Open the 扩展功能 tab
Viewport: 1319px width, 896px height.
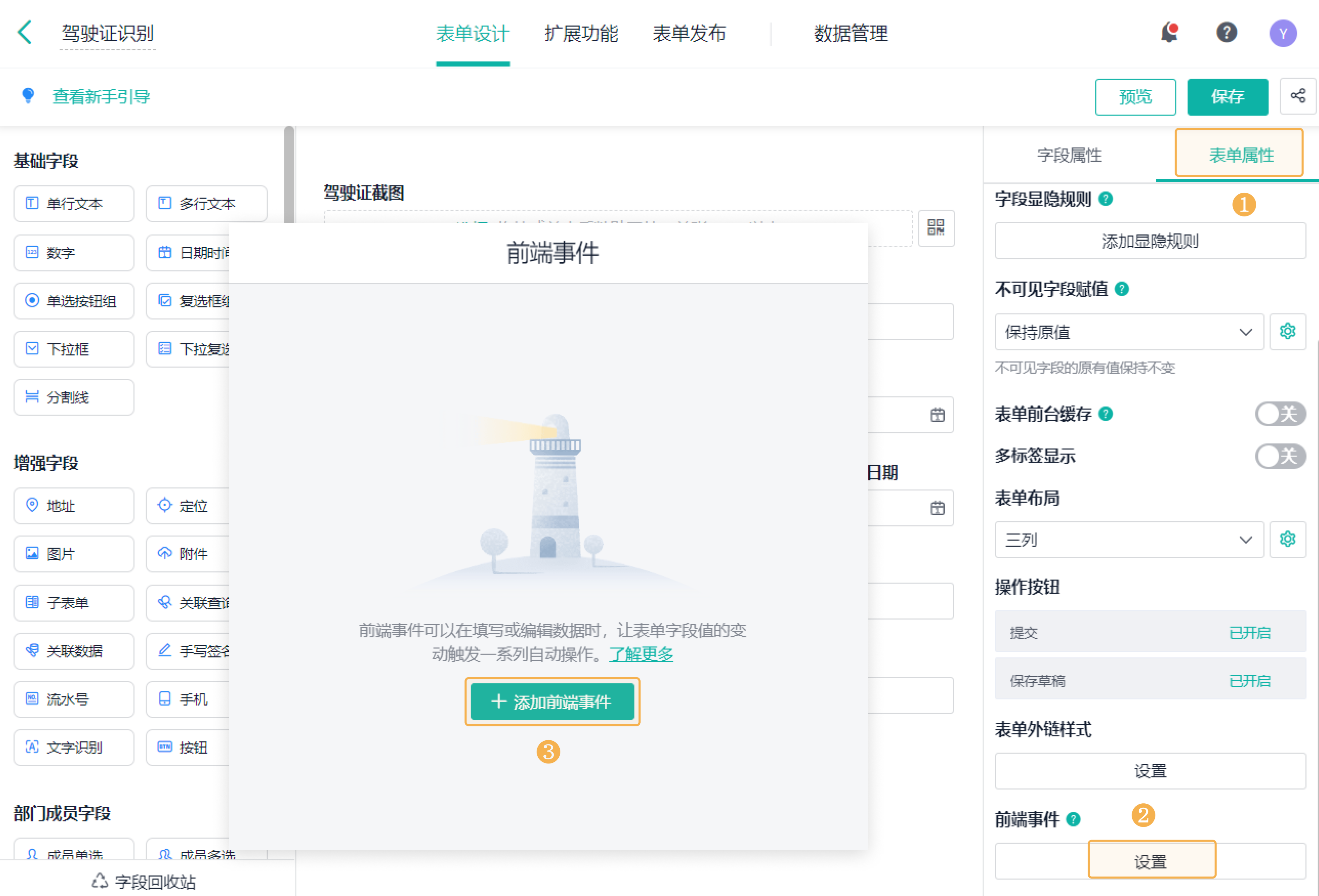(x=581, y=34)
